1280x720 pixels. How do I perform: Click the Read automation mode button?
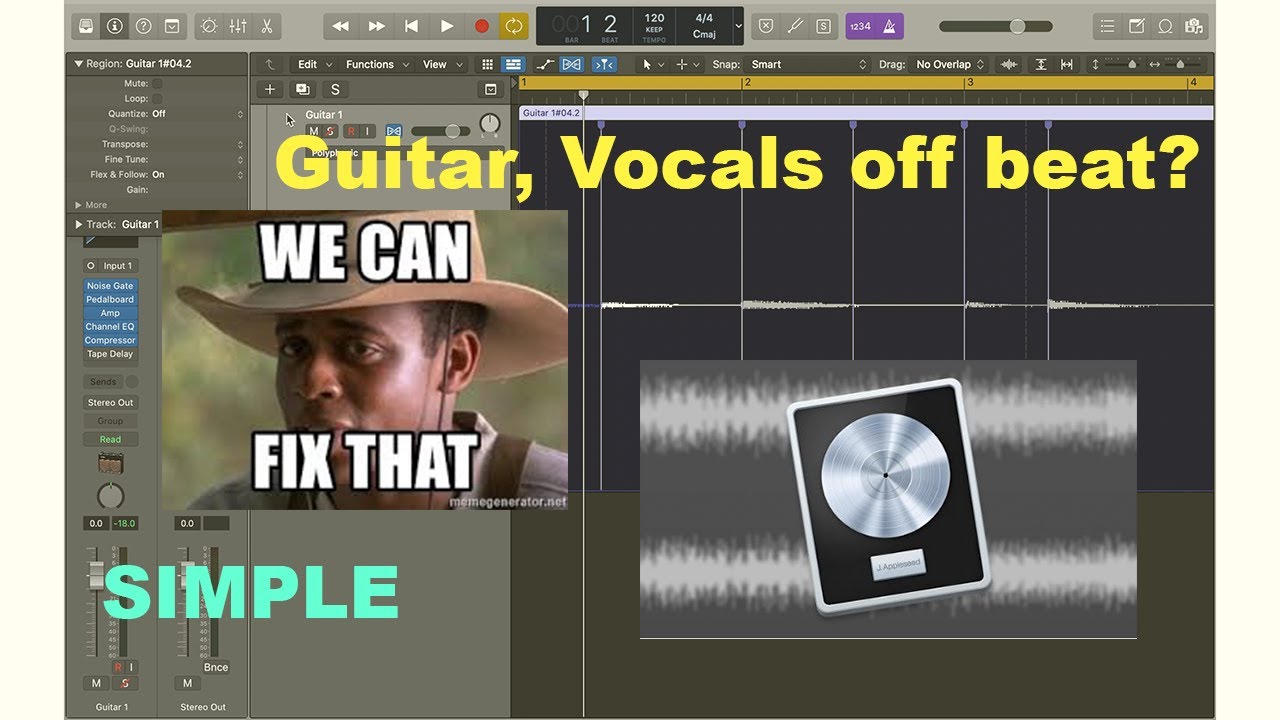click(x=110, y=439)
